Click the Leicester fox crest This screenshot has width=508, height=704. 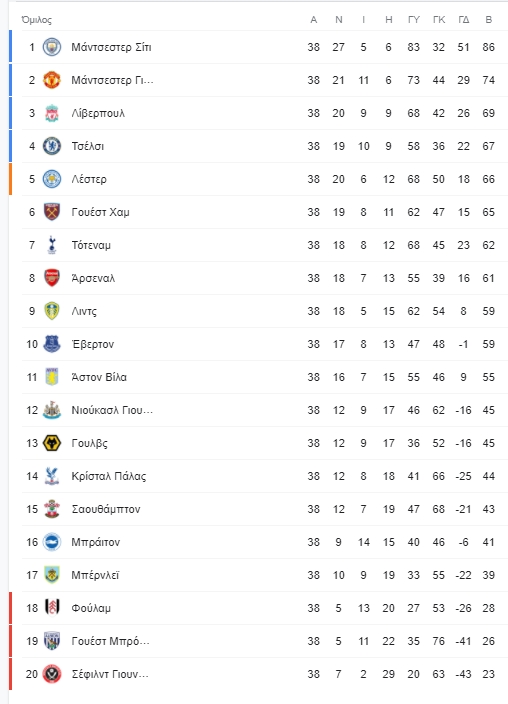[x=52, y=179]
